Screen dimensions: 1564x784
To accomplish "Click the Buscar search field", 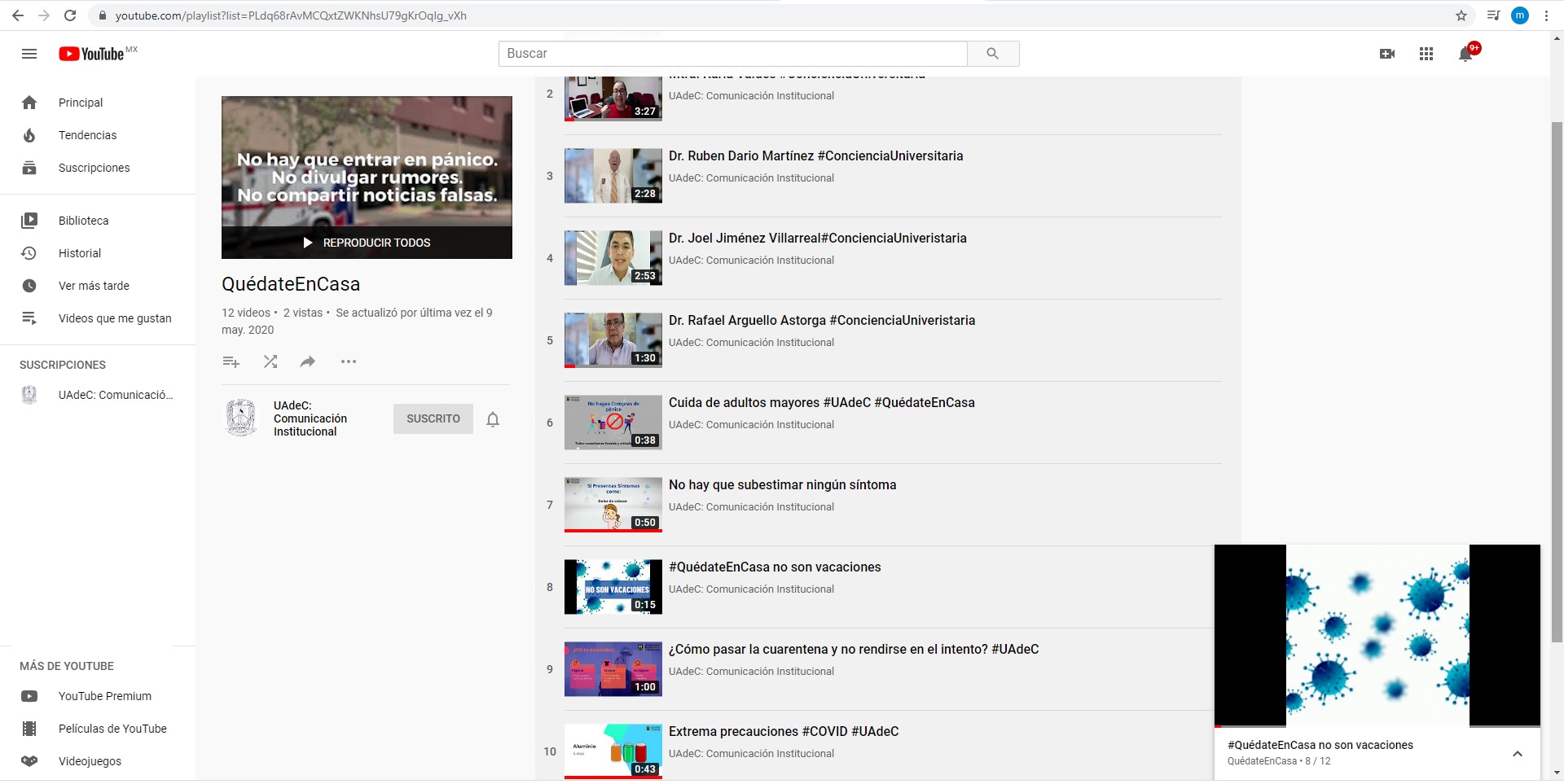I will [732, 54].
